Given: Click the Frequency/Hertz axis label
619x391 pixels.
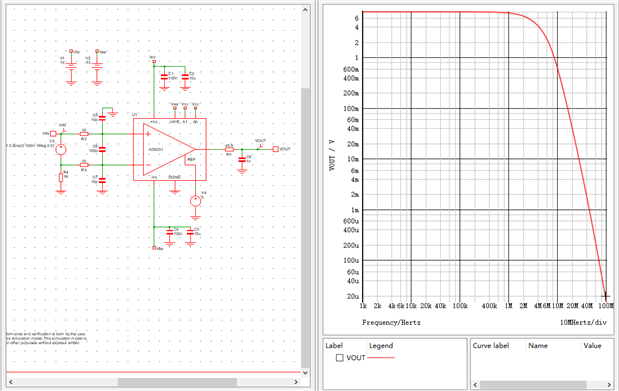Looking at the screenshot, I should pyautogui.click(x=391, y=323).
